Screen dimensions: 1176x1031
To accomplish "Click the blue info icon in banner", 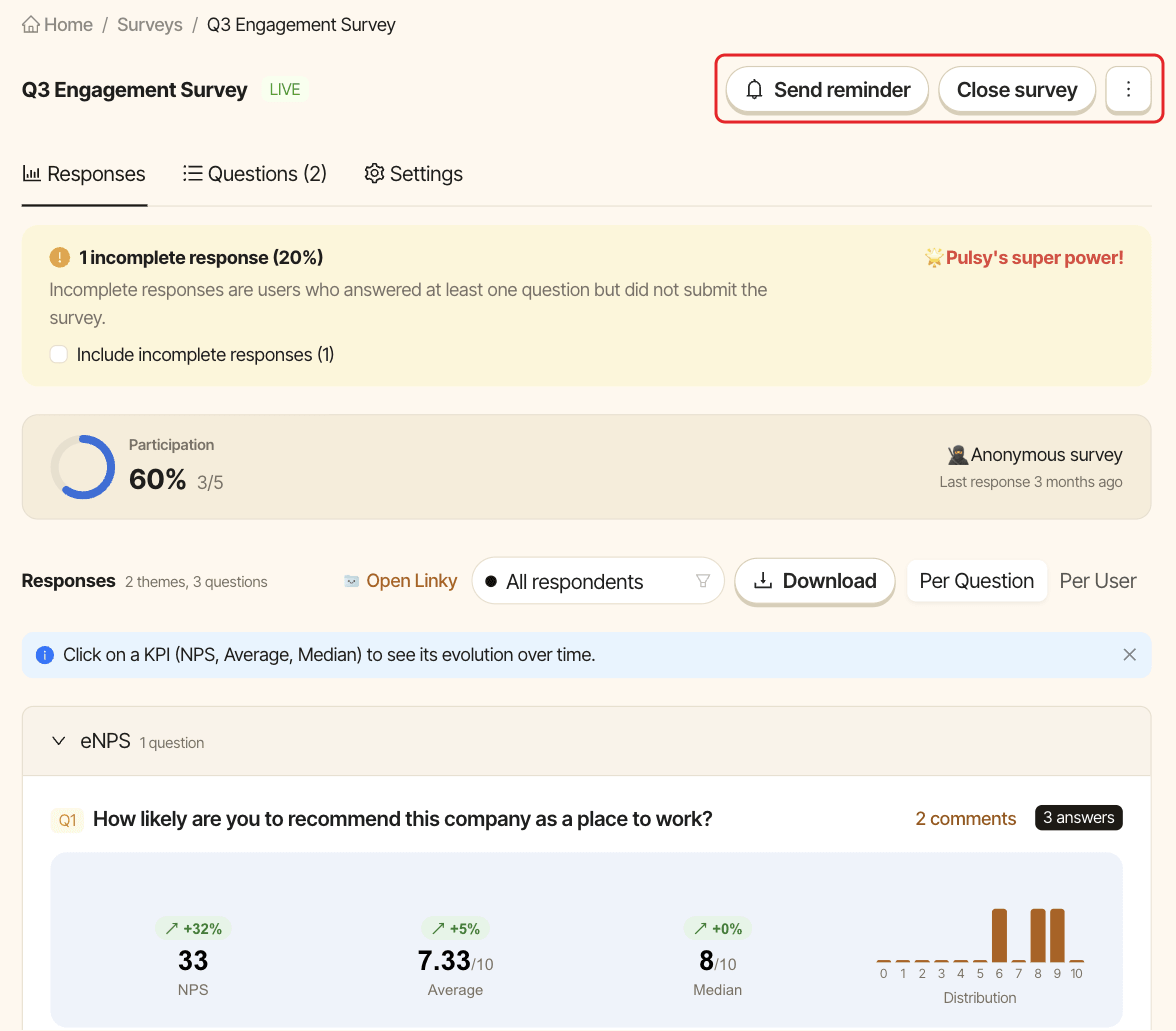I will (x=45, y=655).
